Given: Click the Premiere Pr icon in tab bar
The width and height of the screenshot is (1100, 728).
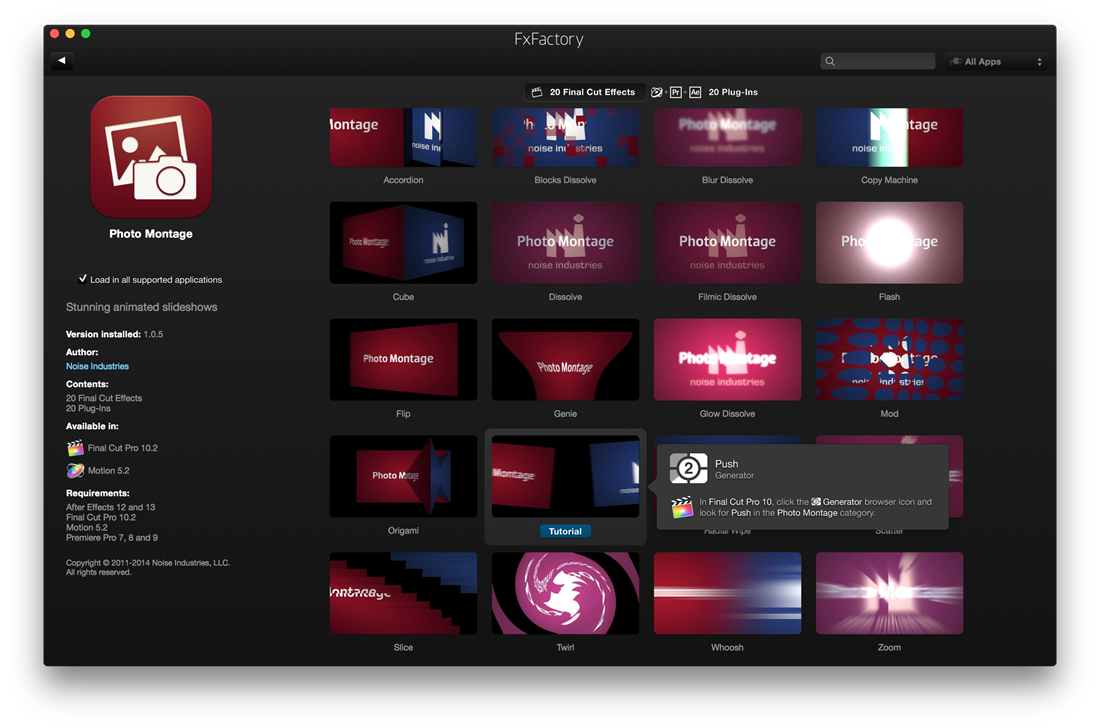Looking at the screenshot, I should 676,92.
